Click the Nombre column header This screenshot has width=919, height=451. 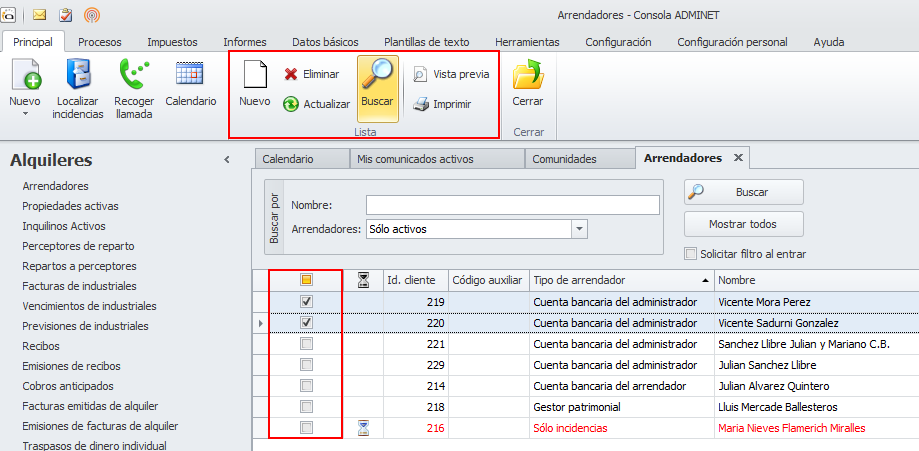(x=816, y=280)
